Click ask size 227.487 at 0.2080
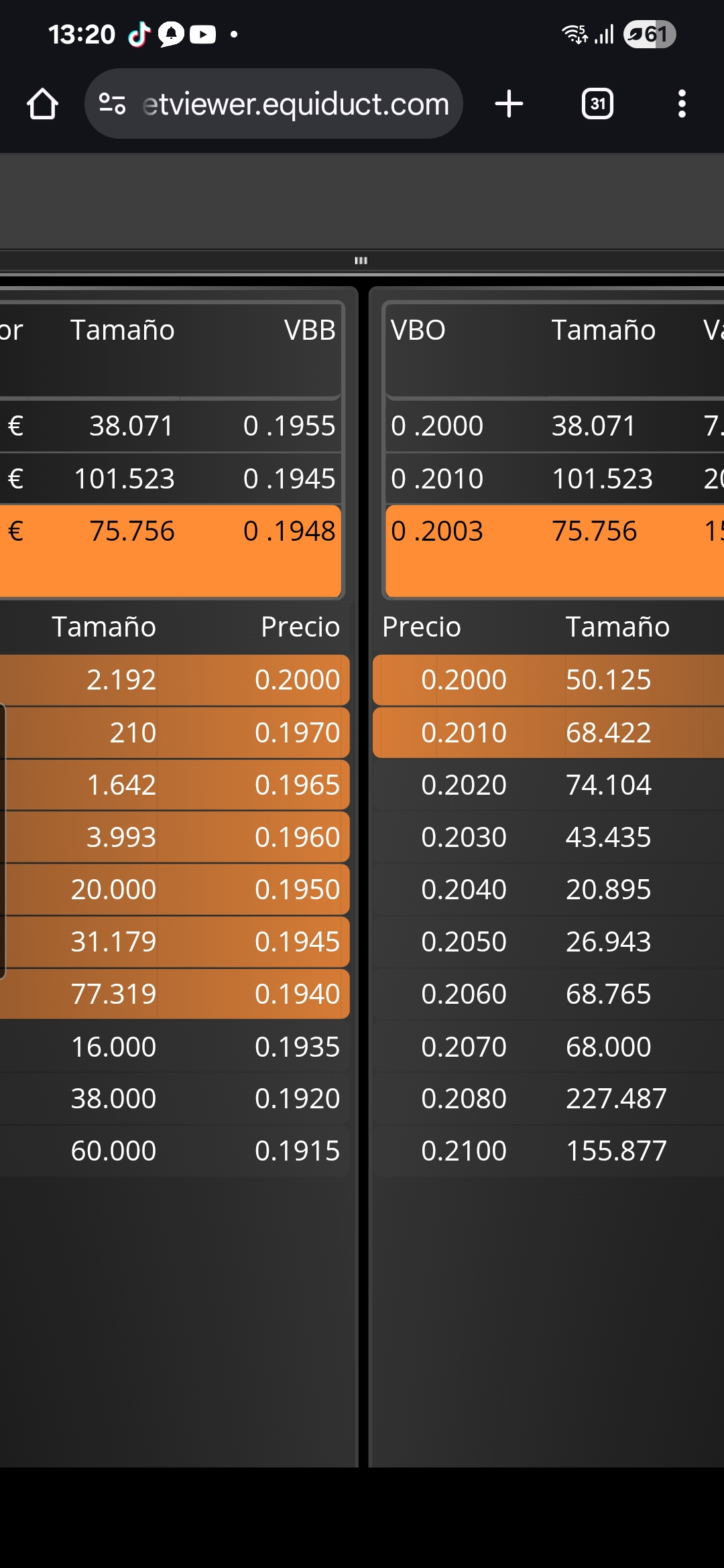This screenshot has width=724, height=1568. pyautogui.click(x=616, y=1098)
